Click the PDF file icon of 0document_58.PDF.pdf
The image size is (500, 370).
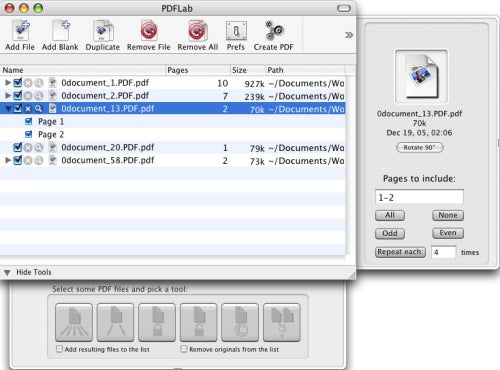53,160
